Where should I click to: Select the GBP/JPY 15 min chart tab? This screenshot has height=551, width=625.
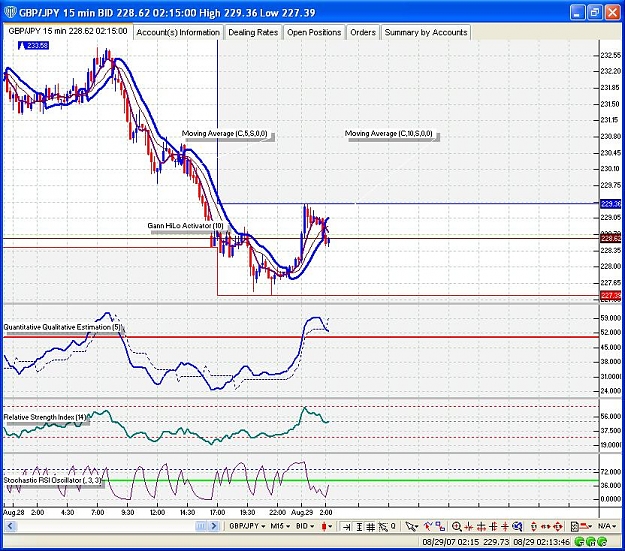click(x=68, y=31)
